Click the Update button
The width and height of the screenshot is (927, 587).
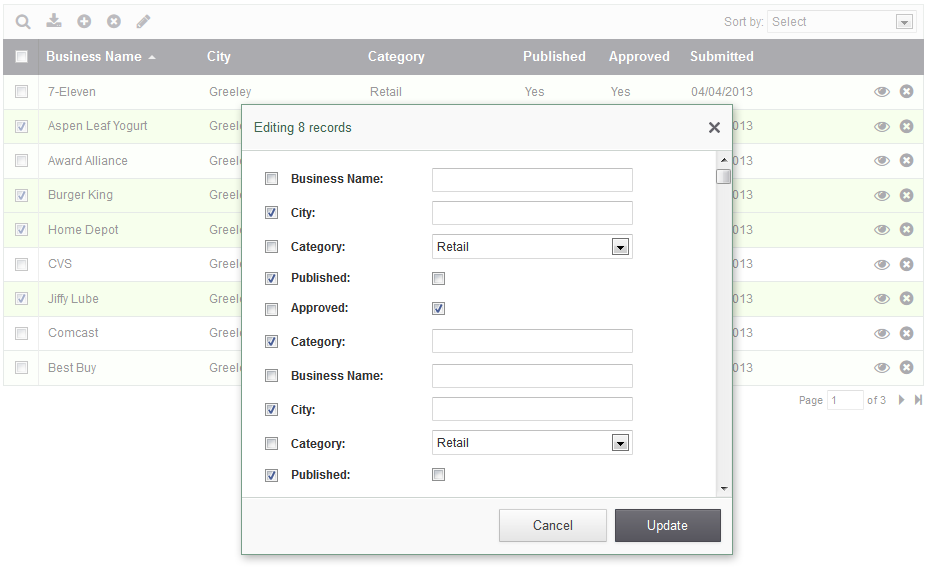[x=667, y=526]
